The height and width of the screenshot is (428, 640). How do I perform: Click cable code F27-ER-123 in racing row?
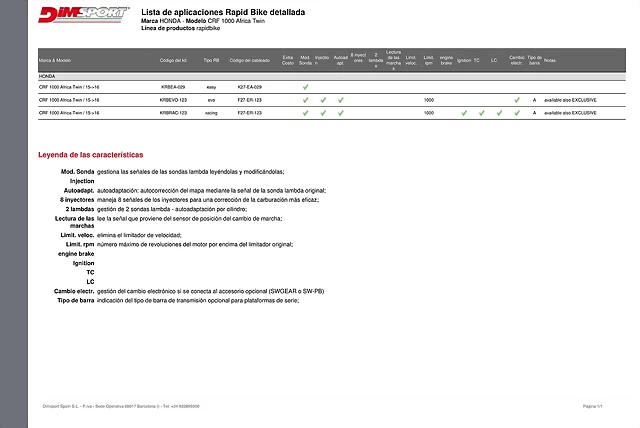click(x=249, y=113)
